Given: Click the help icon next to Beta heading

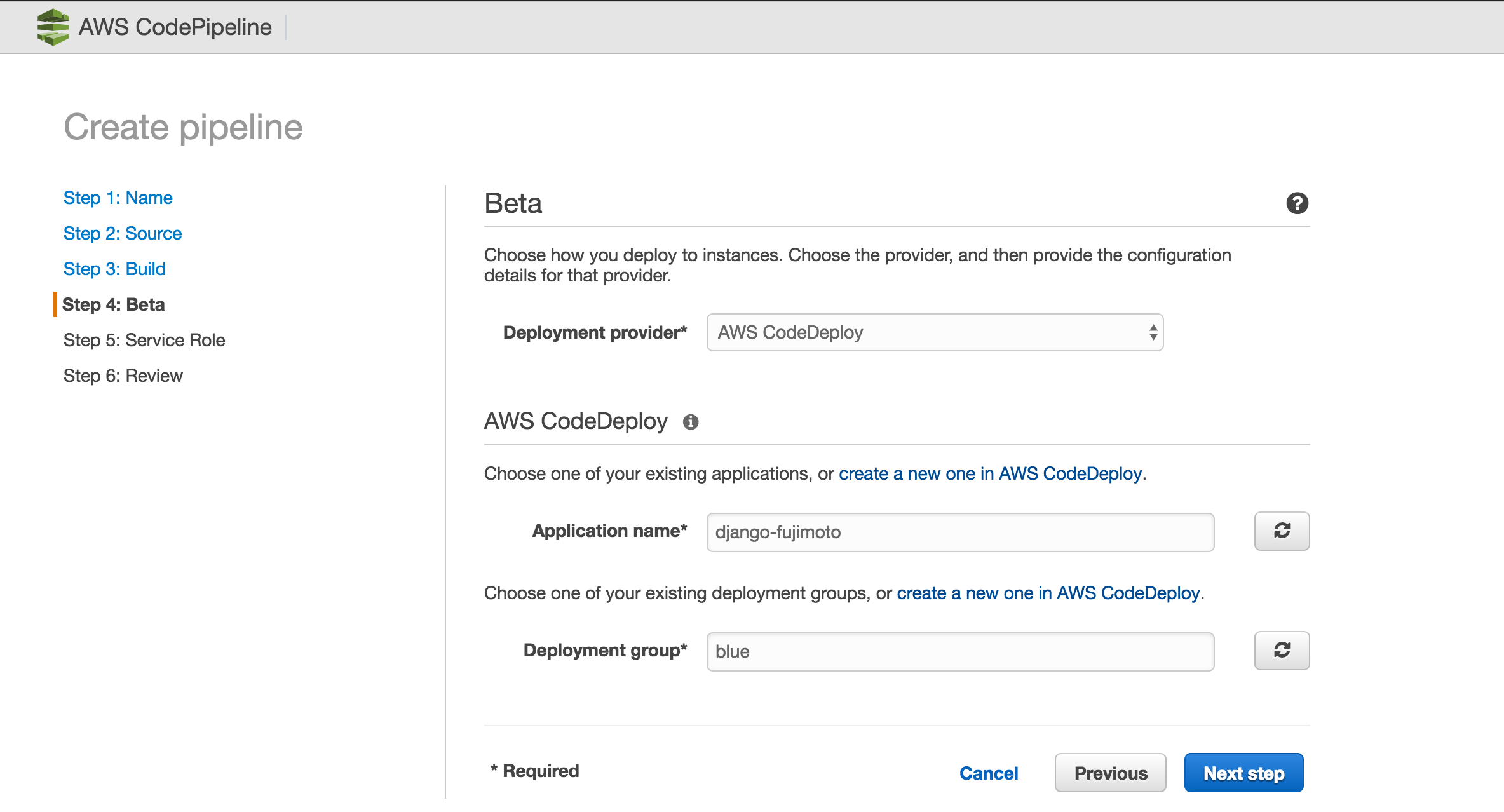Looking at the screenshot, I should pyautogui.click(x=1297, y=203).
